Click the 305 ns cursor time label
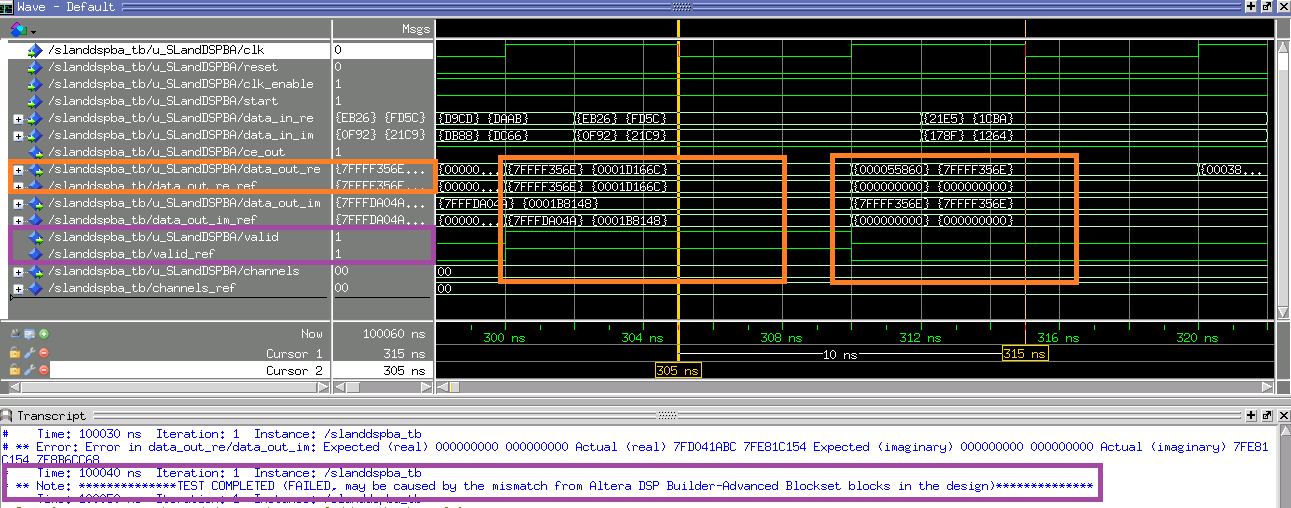Screen dimensions: 1291x508 pyautogui.click(x=678, y=370)
